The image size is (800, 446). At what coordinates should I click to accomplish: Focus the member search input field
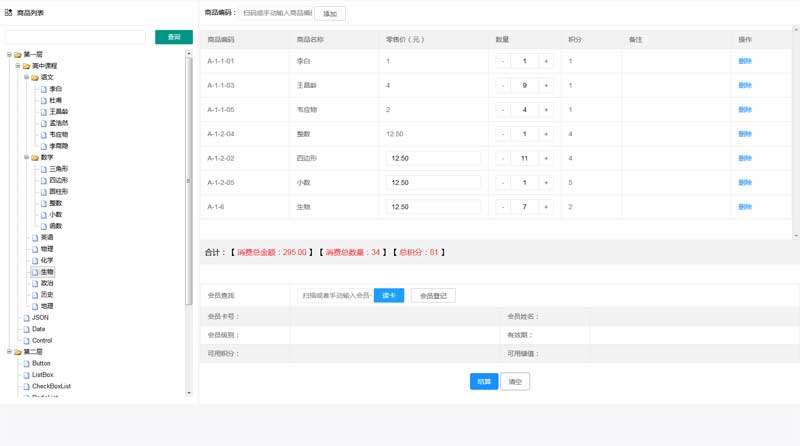tap(335, 295)
